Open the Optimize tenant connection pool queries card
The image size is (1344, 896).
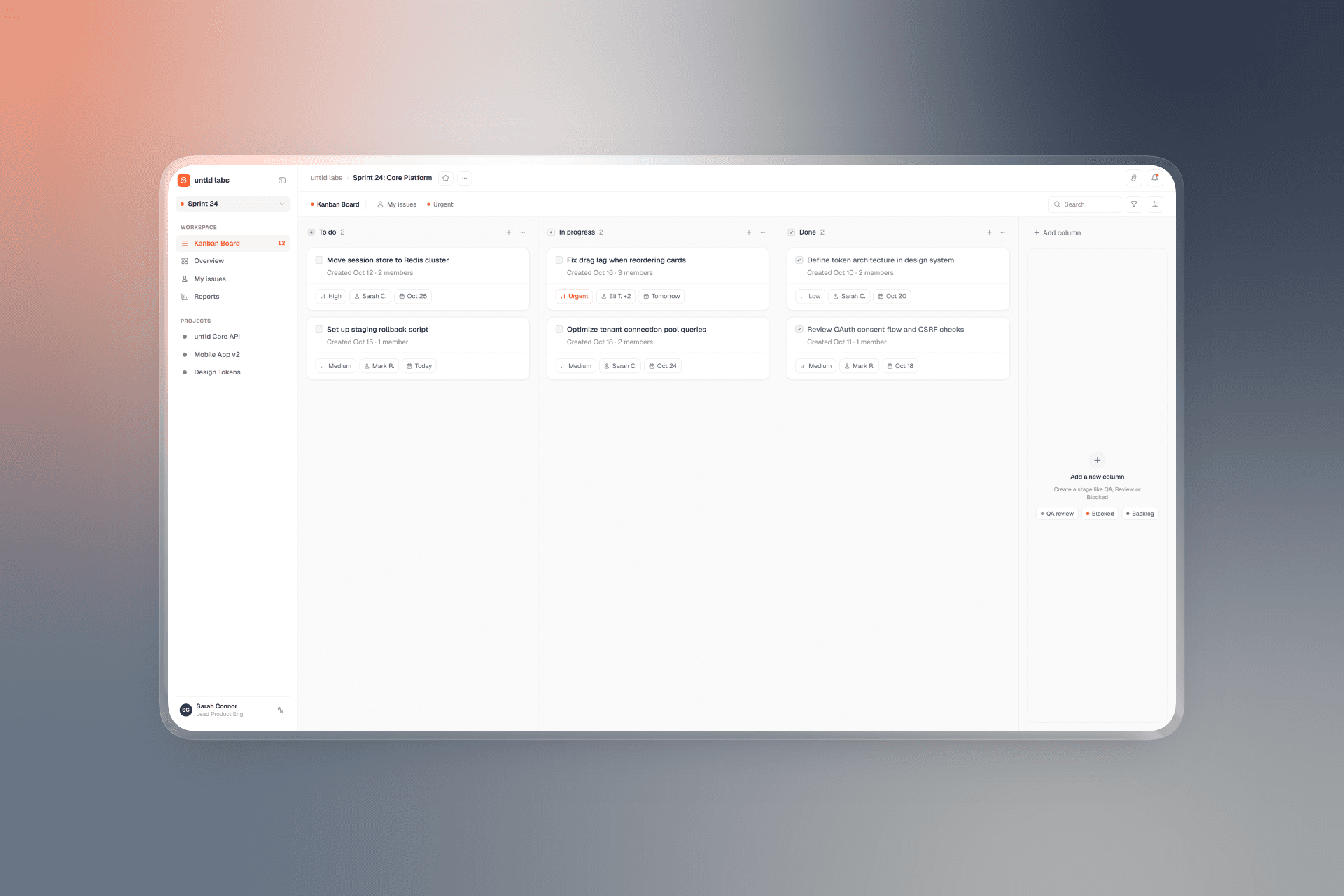coord(658,349)
